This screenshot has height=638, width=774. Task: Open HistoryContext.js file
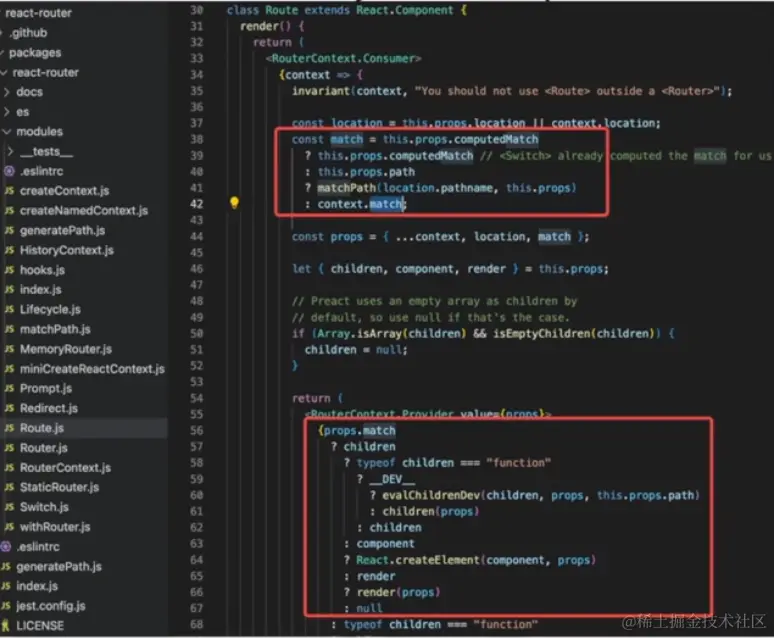coord(67,250)
